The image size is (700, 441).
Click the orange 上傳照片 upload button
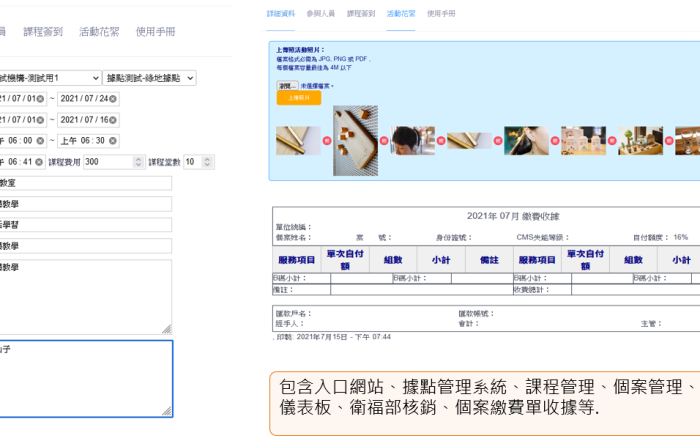[x=298, y=98]
